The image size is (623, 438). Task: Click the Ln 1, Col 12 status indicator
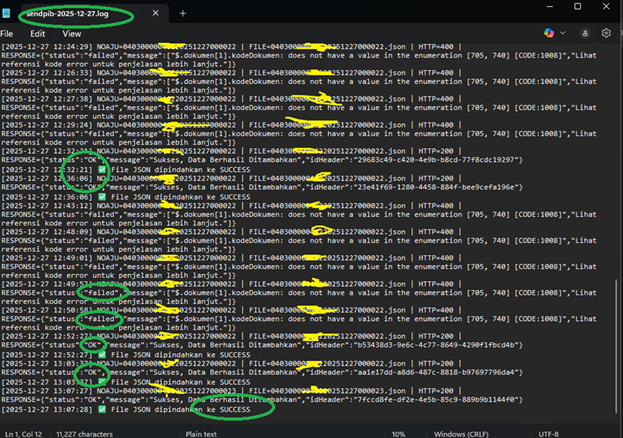point(24,432)
